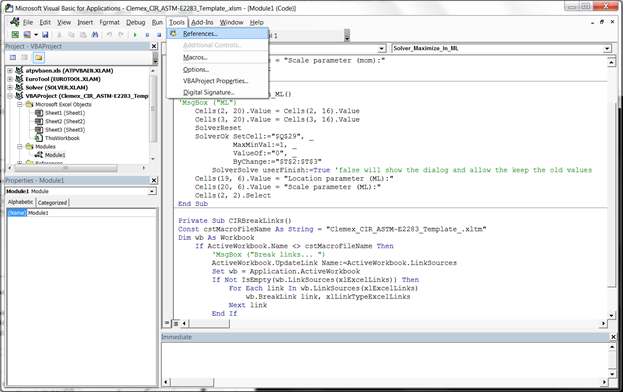
Task: Click the Cut scissors toolbar icon
Action: [60, 35]
